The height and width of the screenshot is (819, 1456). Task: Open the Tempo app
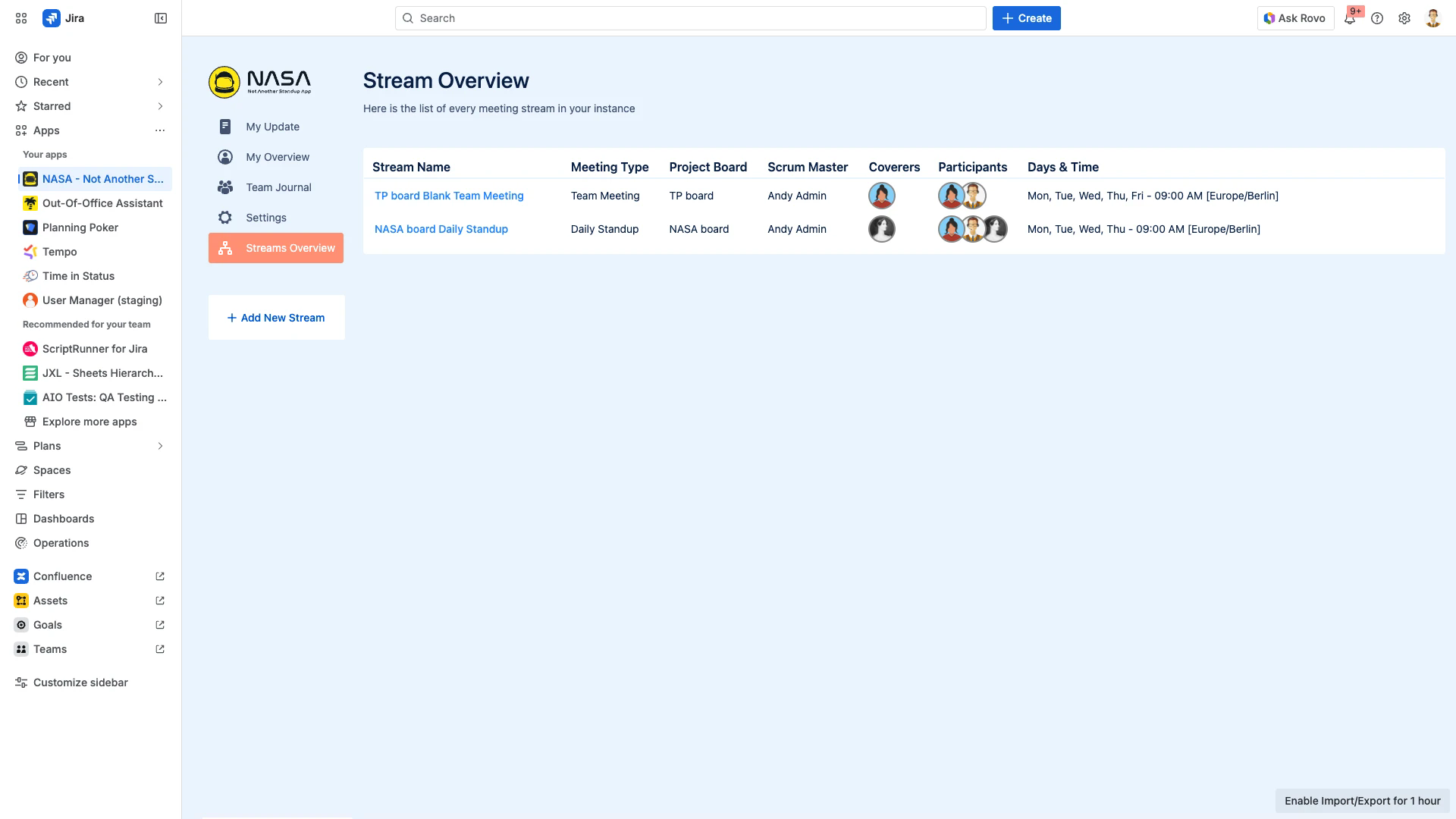point(59,252)
